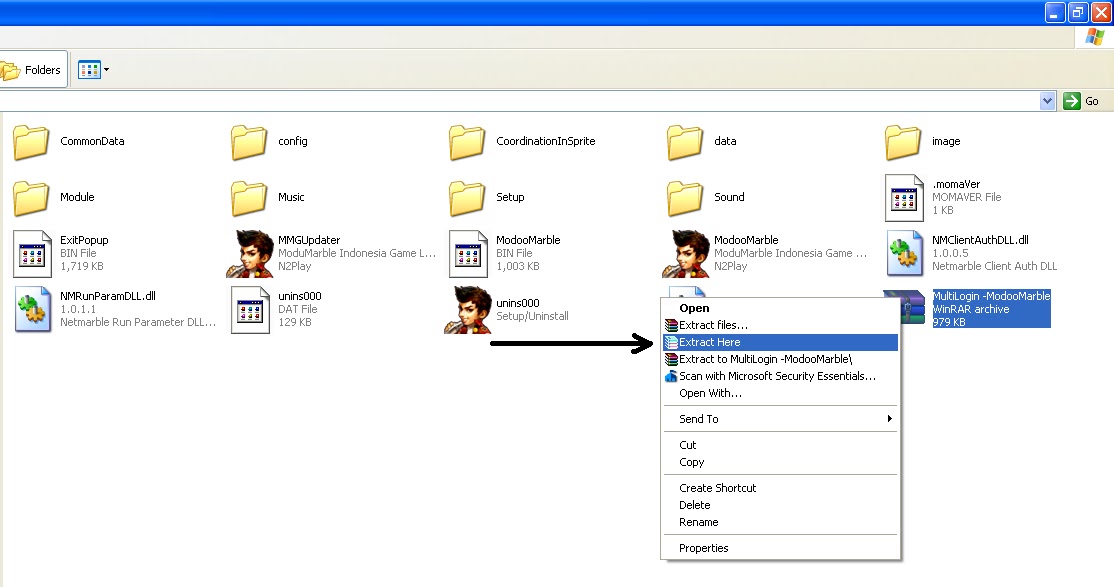Choose Properties in the context menu

point(780,549)
